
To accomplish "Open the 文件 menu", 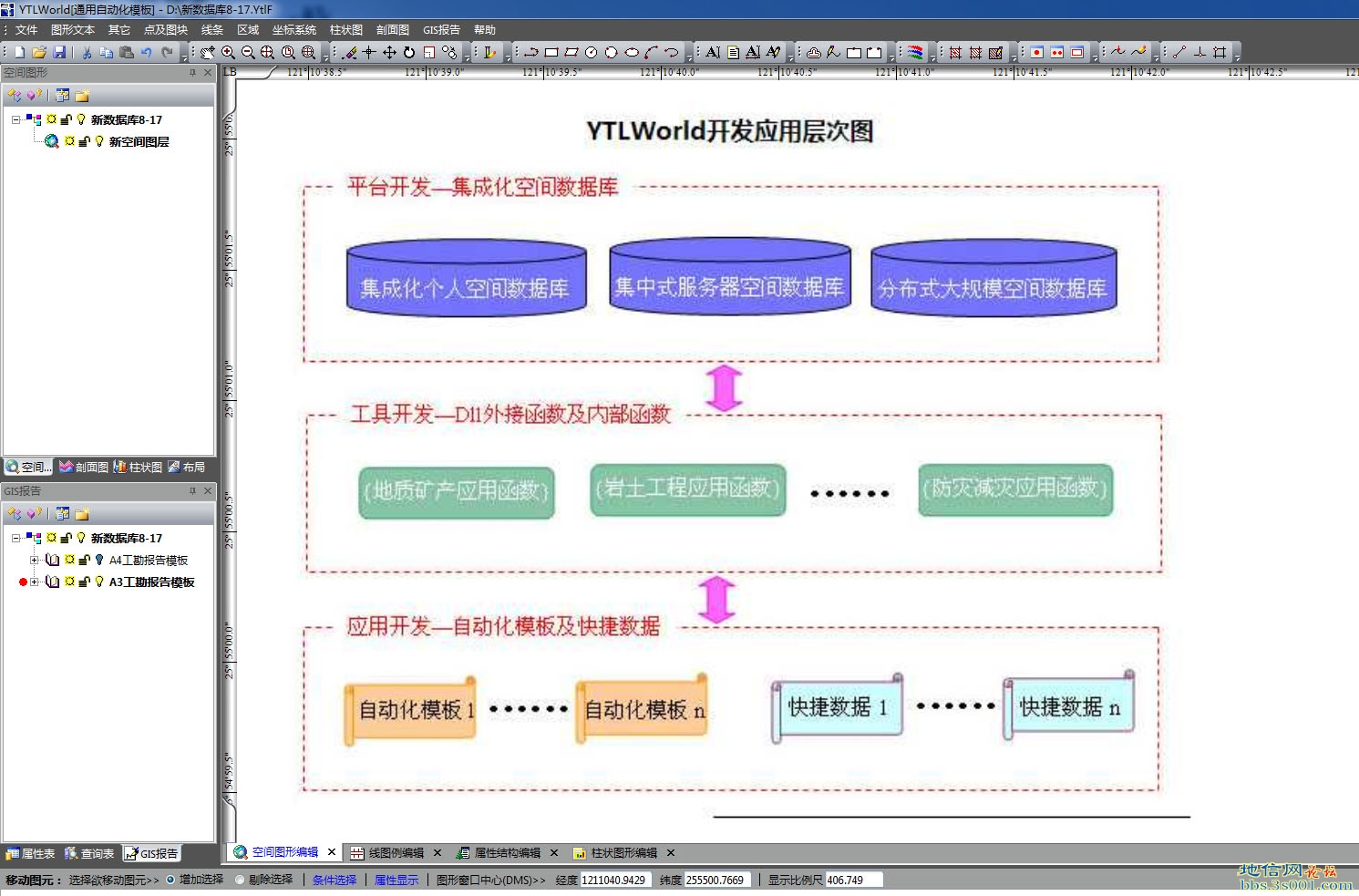I will pos(26,30).
